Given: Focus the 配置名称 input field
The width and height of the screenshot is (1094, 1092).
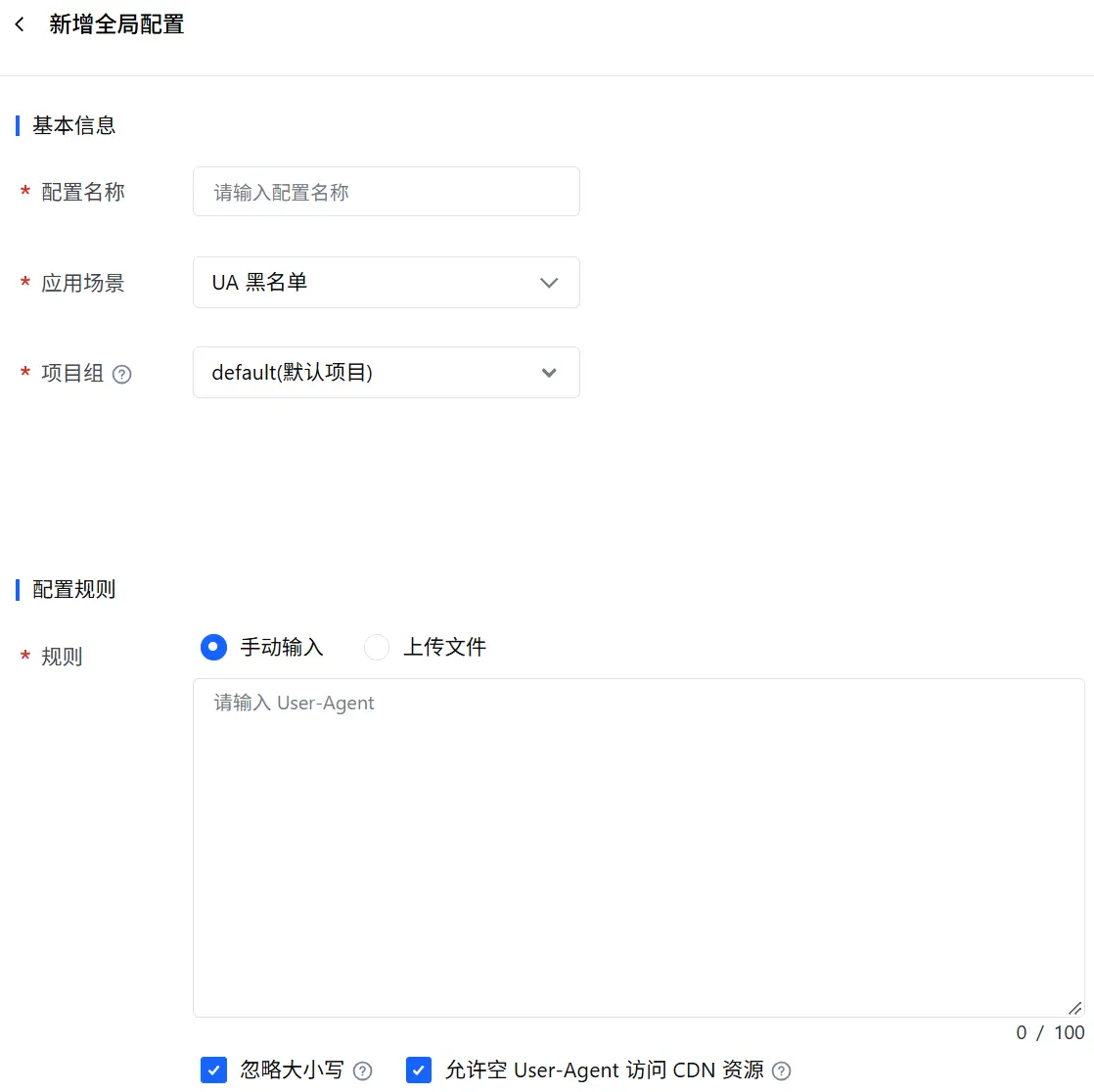Looking at the screenshot, I should click(x=386, y=191).
